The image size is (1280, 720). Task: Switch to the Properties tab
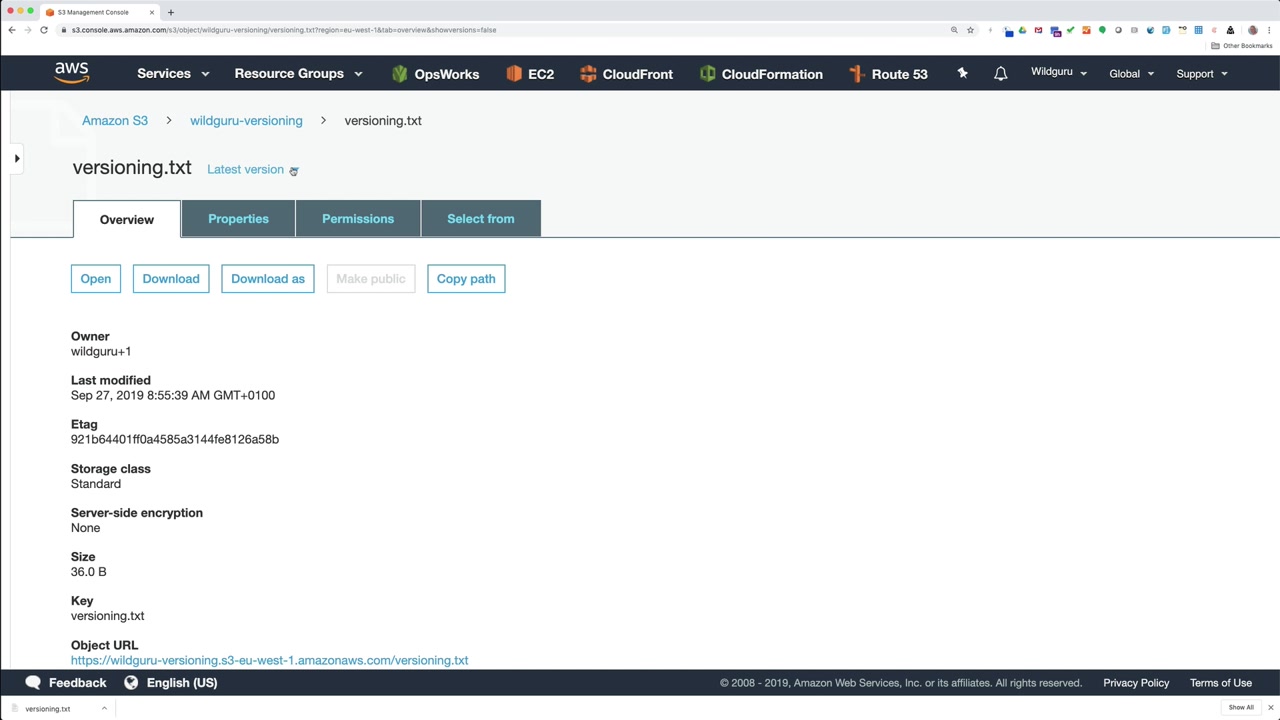coord(238,219)
